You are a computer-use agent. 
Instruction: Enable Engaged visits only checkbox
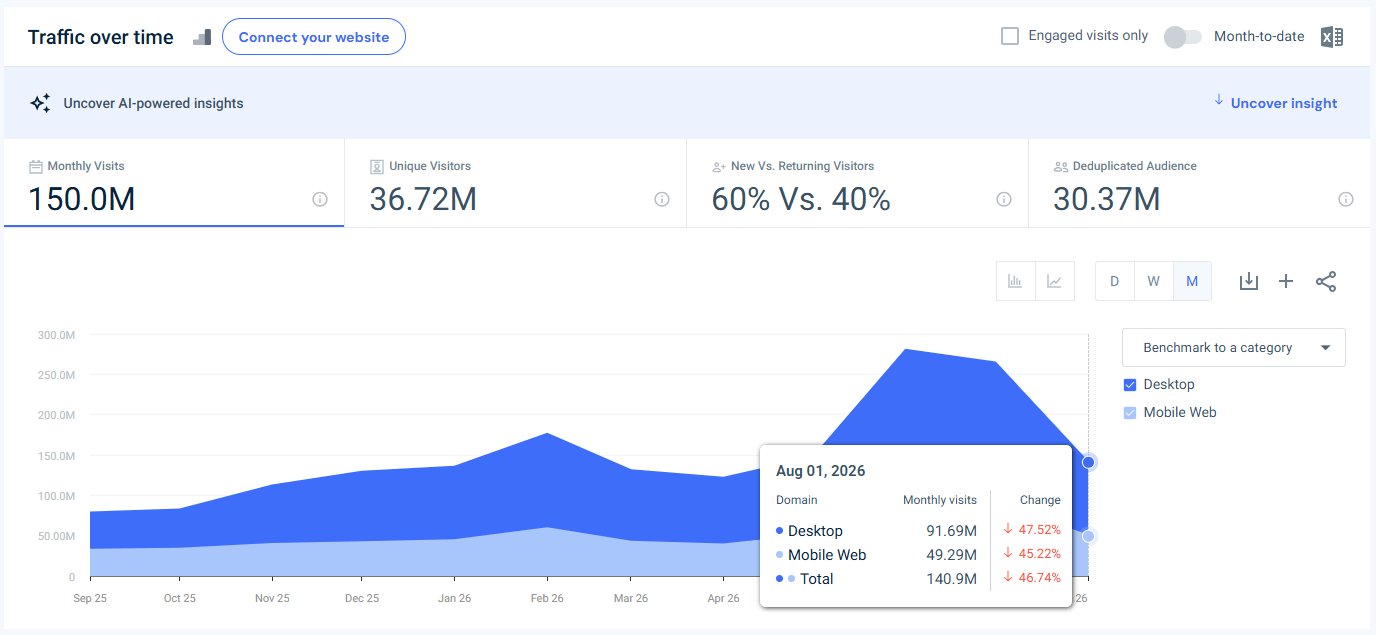[x=1010, y=36]
